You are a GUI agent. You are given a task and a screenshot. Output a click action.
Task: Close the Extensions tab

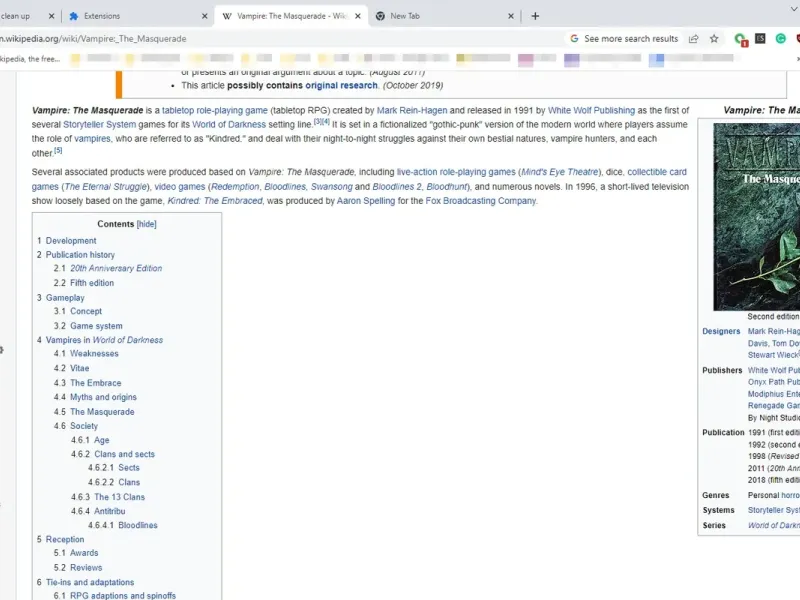click(x=205, y=16)
